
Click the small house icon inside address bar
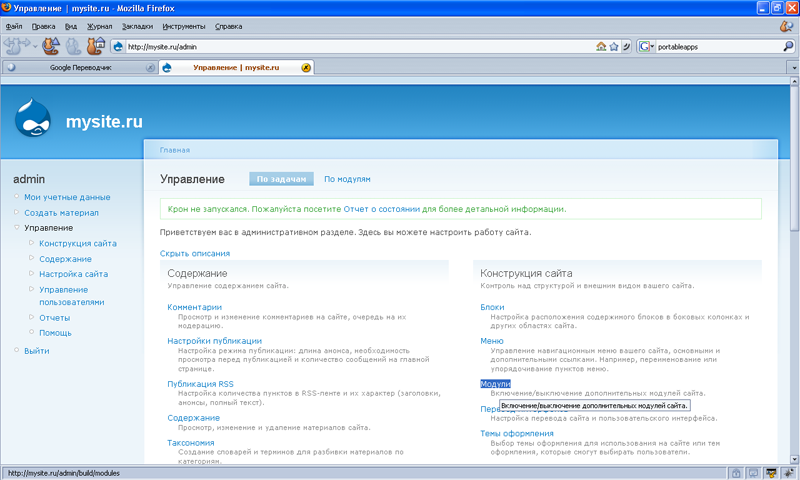click(x=601, y=46)
